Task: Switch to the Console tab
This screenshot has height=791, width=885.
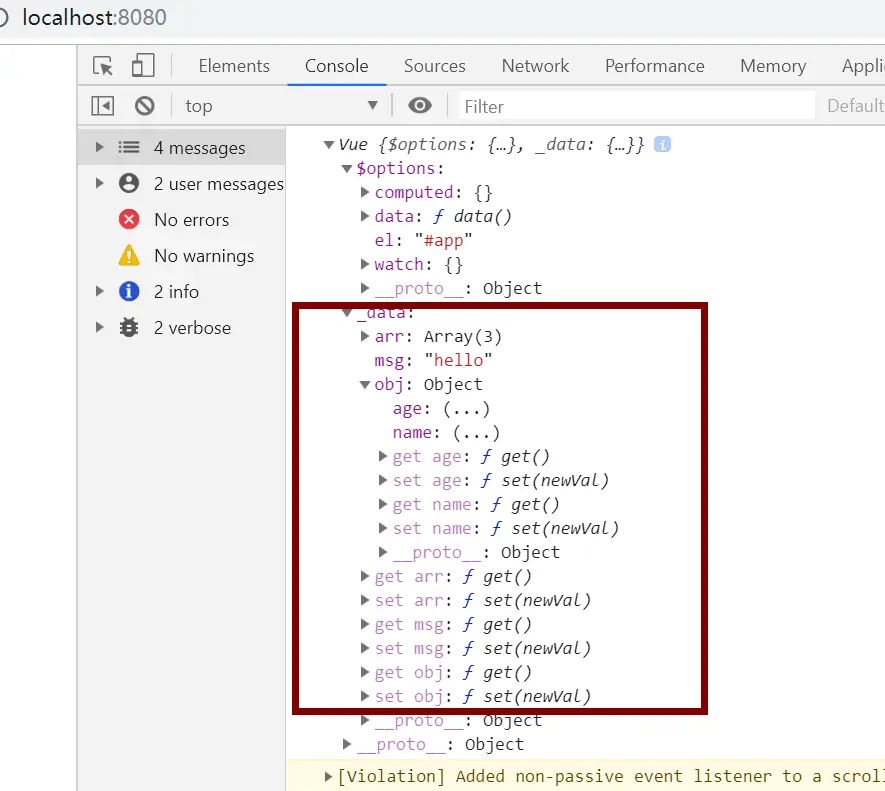Action: pyautogui.click(x=336, y=66)
